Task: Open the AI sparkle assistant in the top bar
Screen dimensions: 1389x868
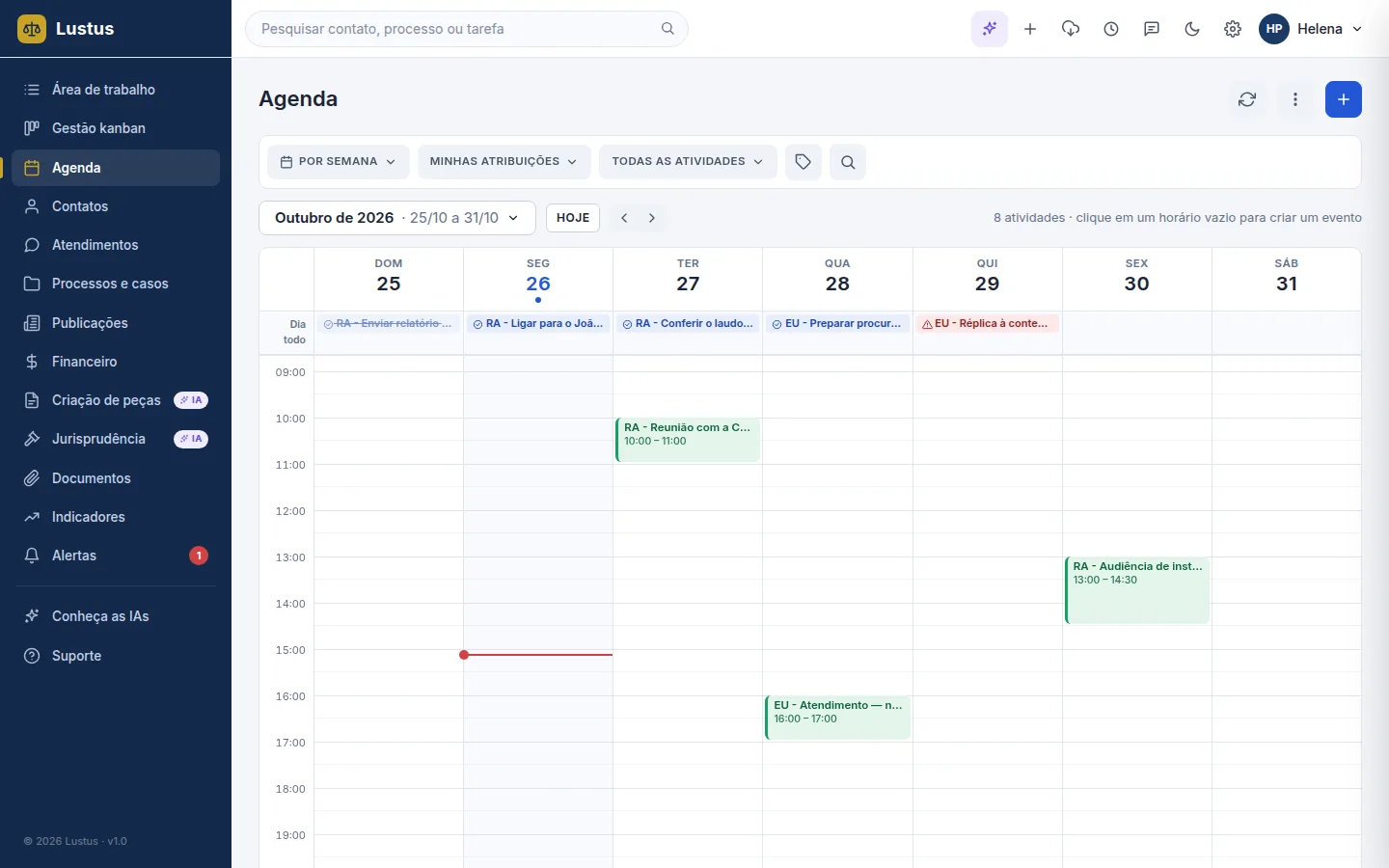Action: point(990,29)
